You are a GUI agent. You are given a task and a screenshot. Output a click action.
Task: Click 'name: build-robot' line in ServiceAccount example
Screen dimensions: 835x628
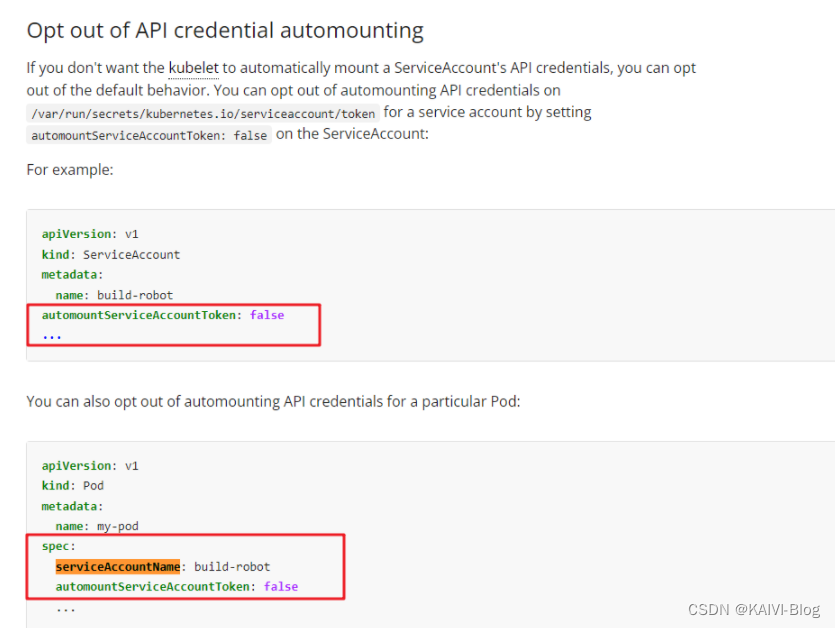click(114, 295)
